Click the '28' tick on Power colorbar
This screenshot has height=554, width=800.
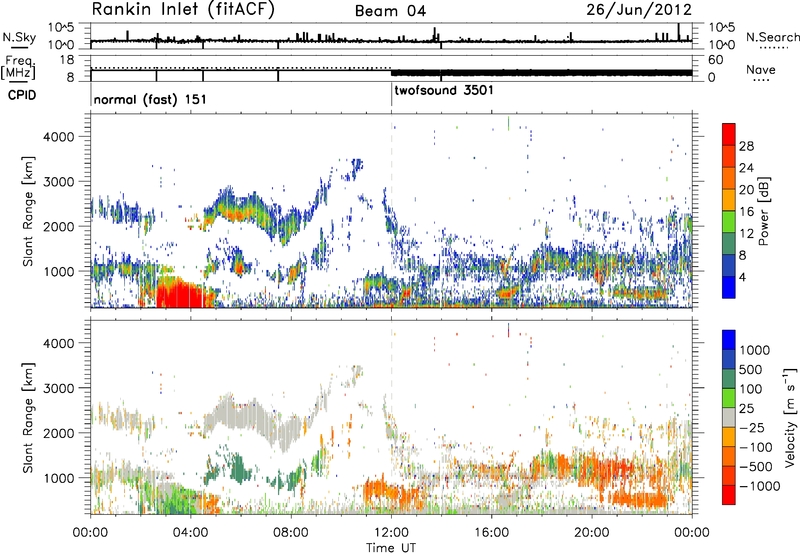(746, 146)
